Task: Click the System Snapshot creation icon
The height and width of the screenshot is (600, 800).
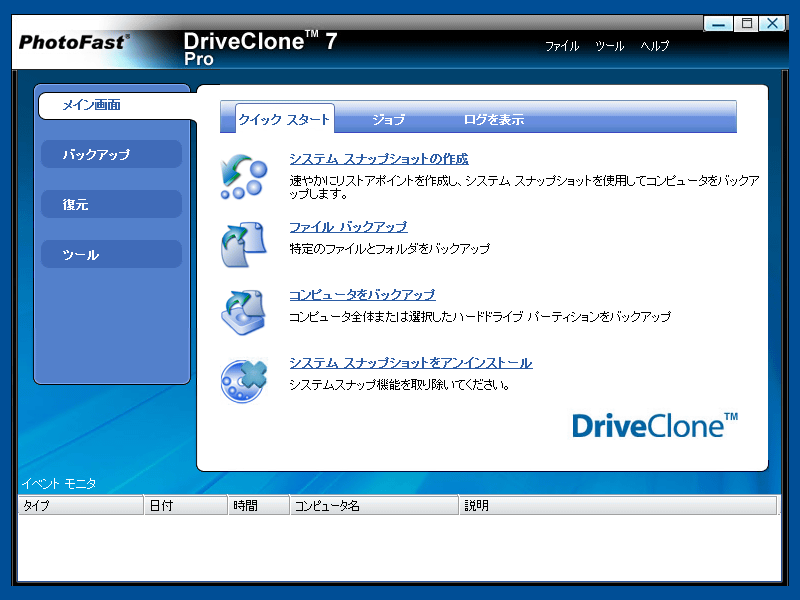Action: (243, 176)
